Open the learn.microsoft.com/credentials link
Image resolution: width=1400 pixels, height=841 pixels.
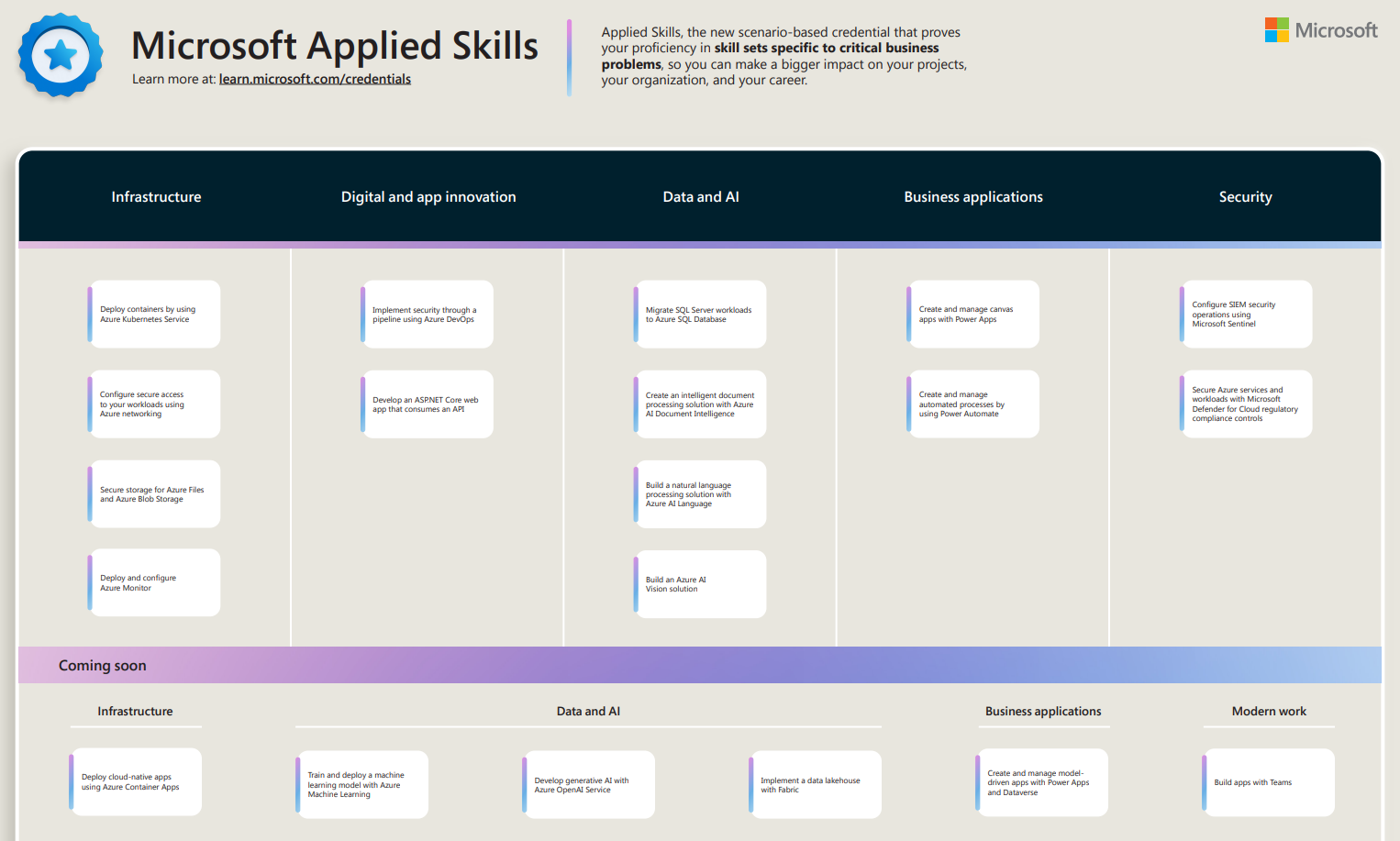coord(315,79)
